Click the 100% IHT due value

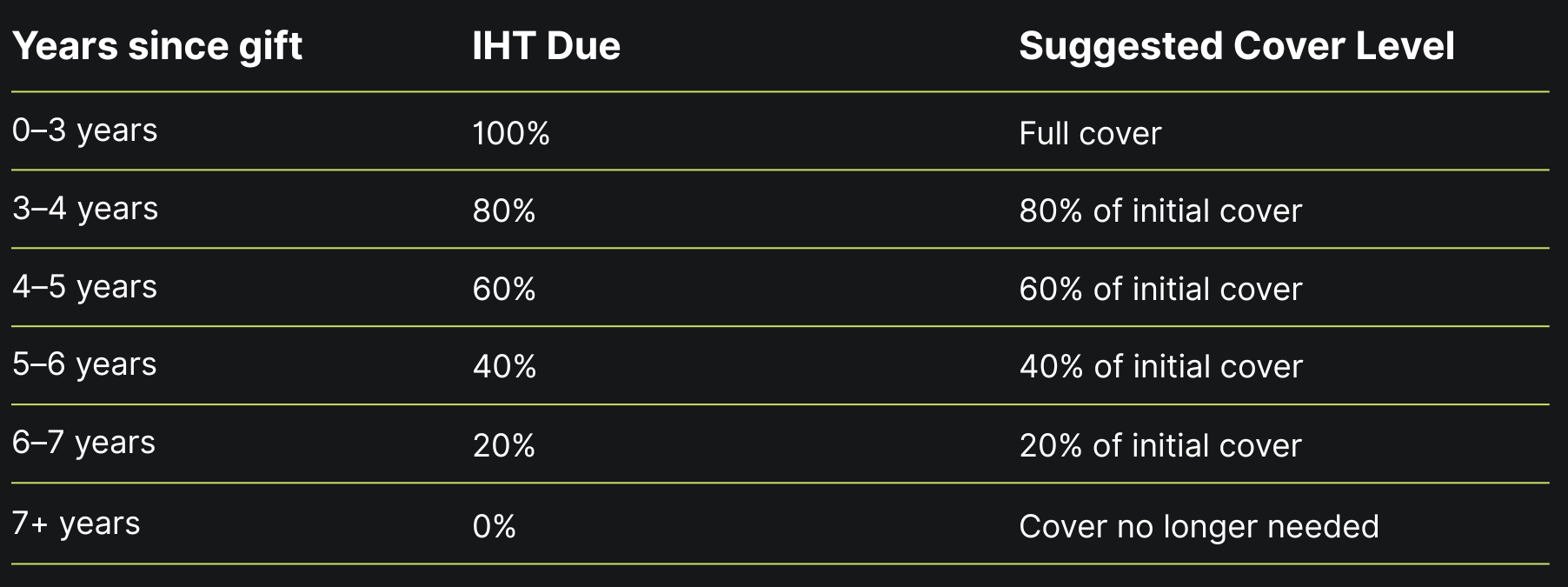click(x=511, y=133)
